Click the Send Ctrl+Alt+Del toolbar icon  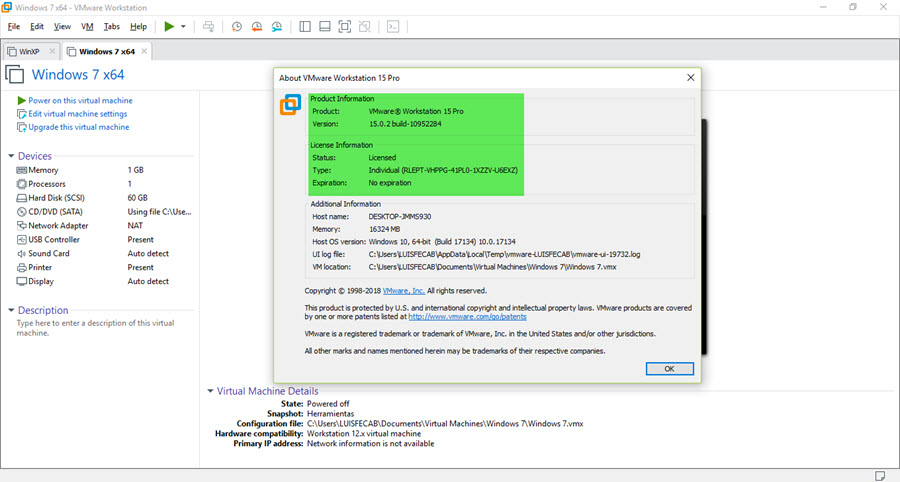point(208,26)
